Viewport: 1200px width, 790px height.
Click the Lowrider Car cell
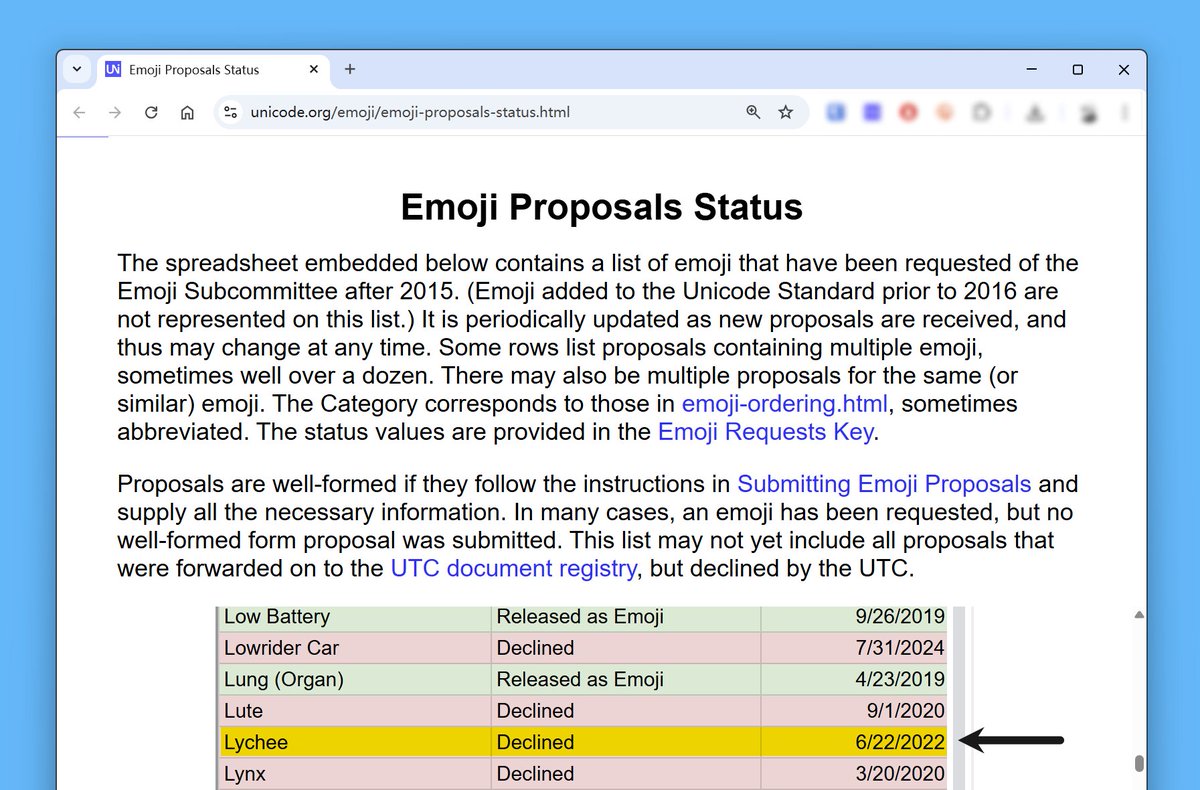point(355,648)
